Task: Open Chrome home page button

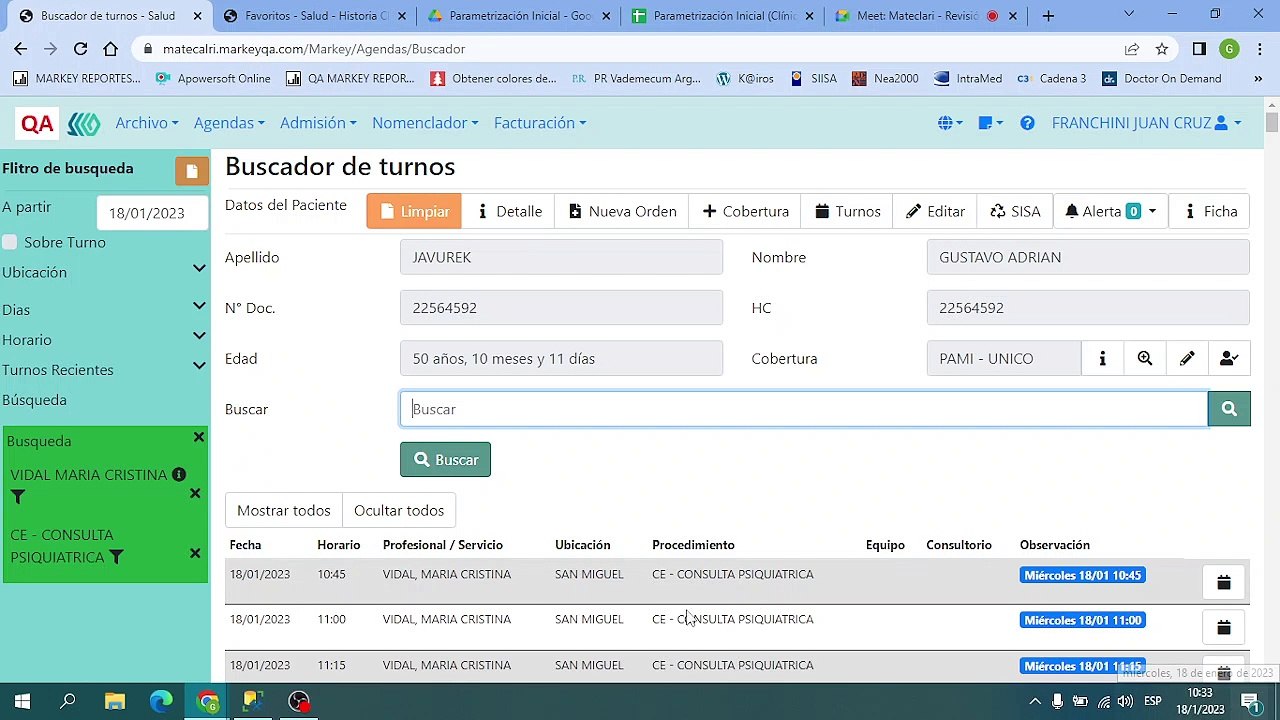Action: tap(110, 49)
